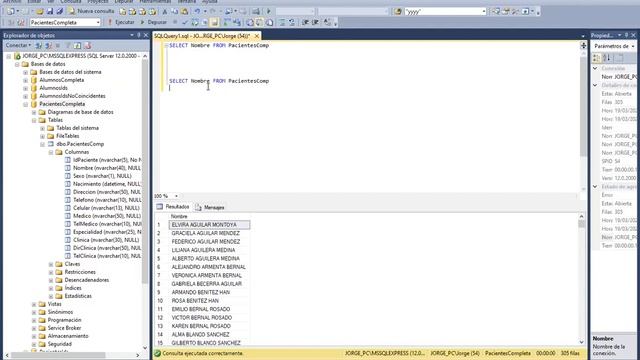The height and width of the screenshot is (360, 640).
Task: Click the comment selected lines icon
Action: click(282, 22)
